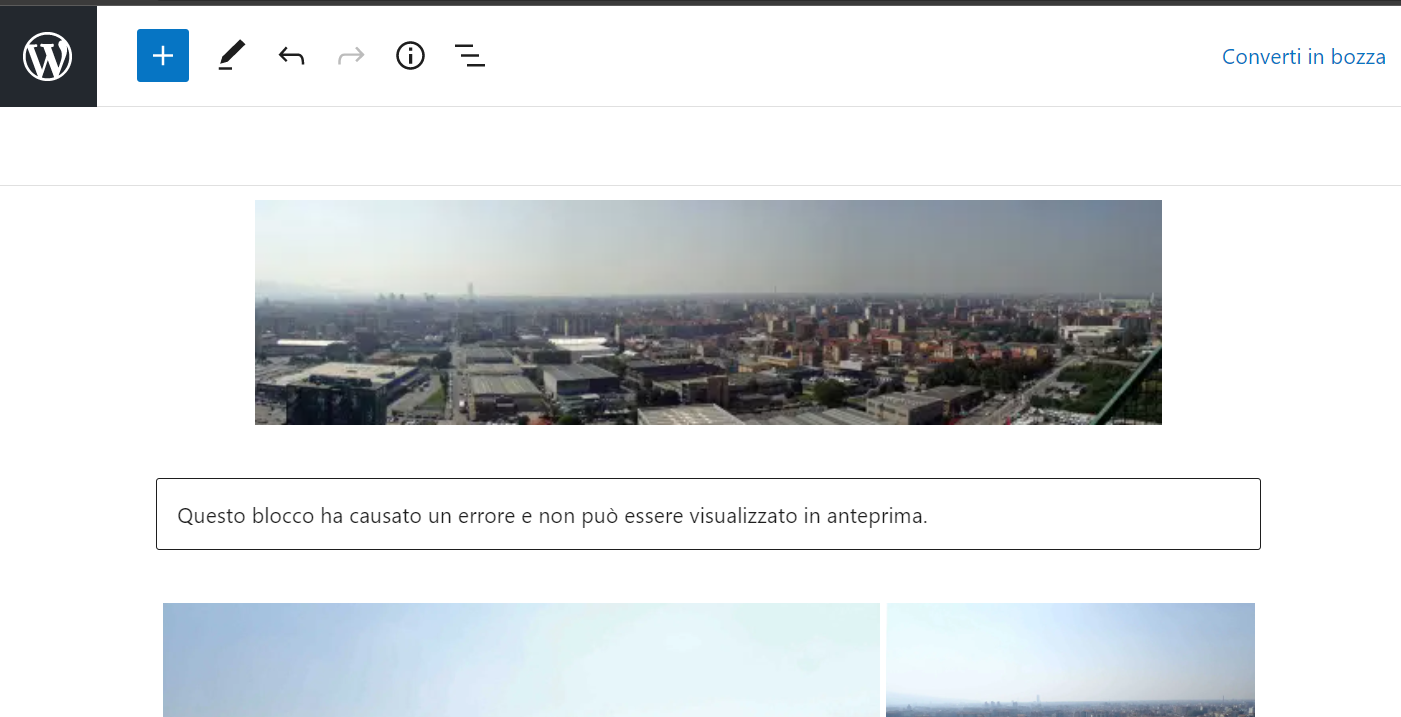Select the wide panoramic city image block
The width and height of the screenshot is (1401, 717).
point(708,312)
